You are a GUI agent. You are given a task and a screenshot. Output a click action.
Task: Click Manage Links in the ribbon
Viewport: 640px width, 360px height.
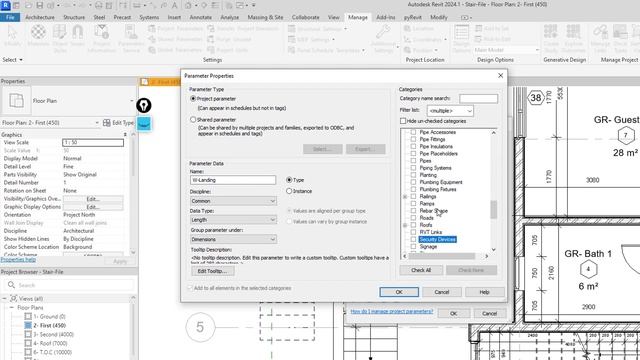(x=600, y=38)
